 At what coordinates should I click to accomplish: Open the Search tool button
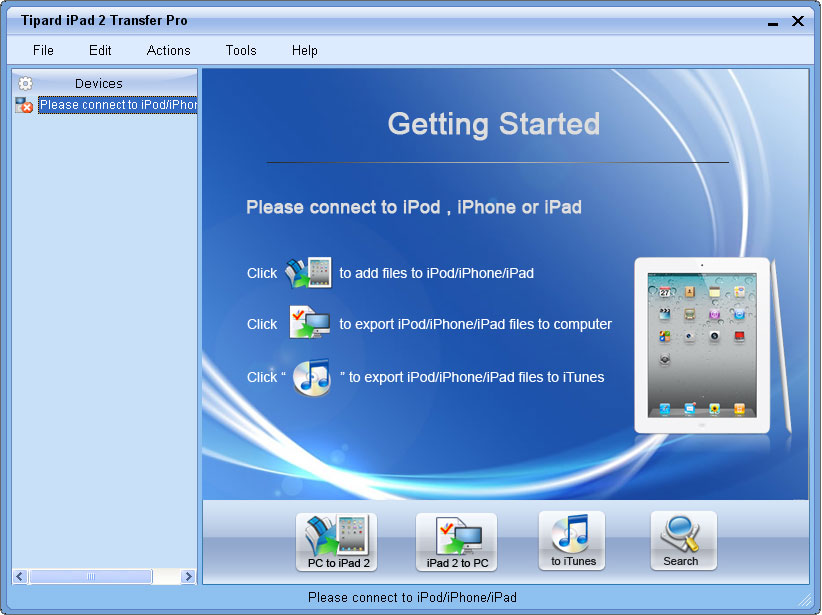682,541
